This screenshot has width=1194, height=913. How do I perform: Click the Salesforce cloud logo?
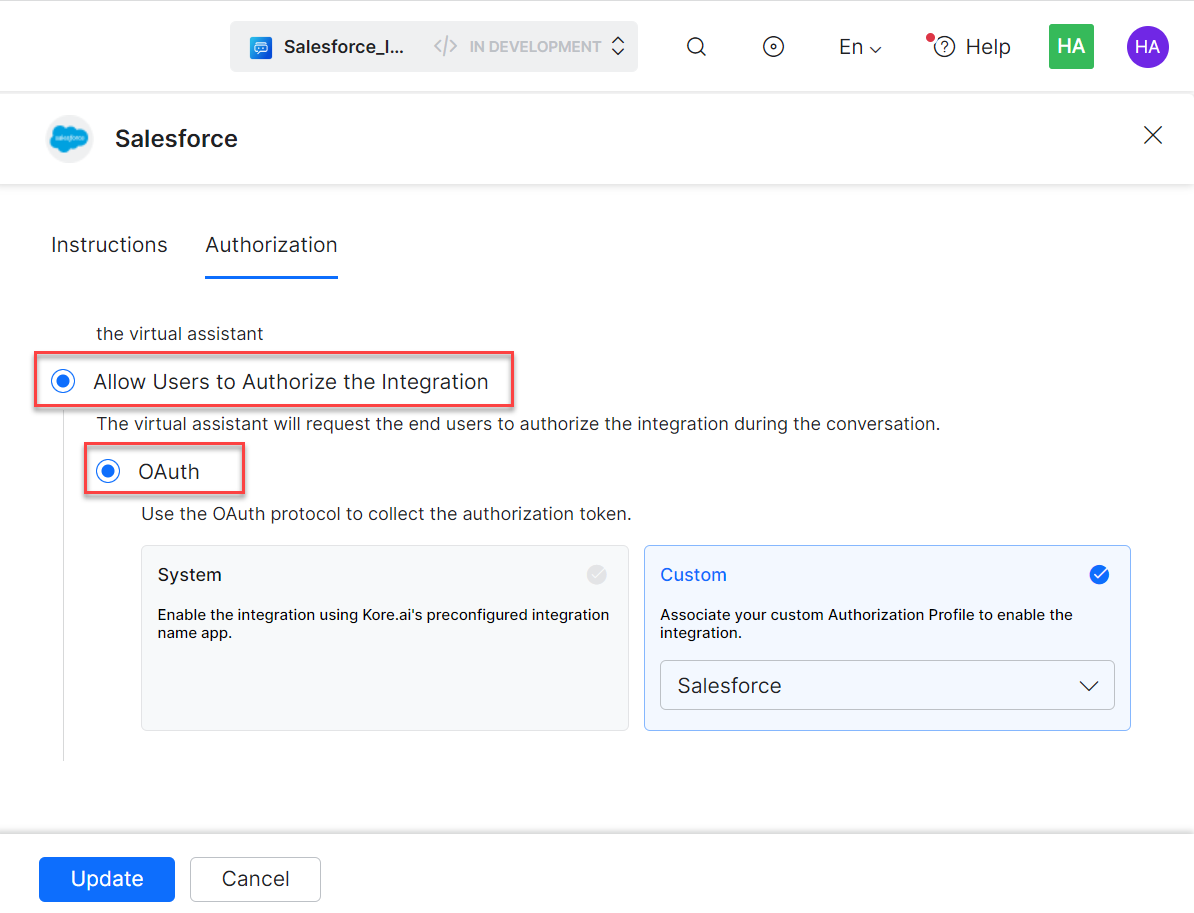pos(69,139)
